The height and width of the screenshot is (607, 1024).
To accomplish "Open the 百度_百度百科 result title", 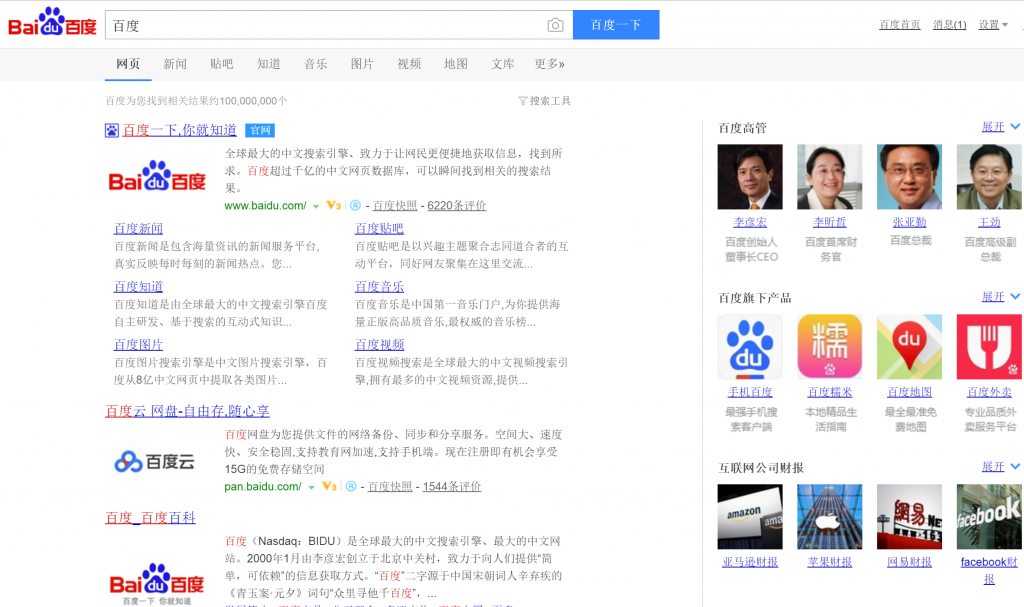I will [150, 517].
